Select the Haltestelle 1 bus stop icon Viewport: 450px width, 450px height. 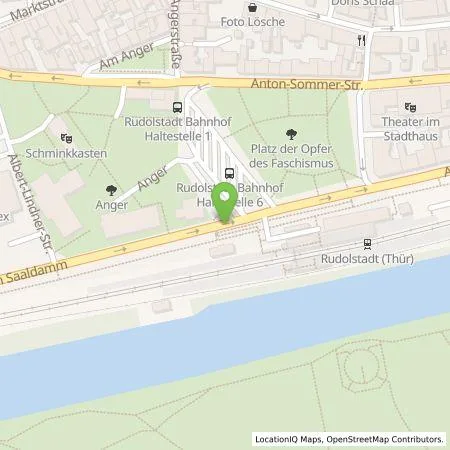[x=178, y=107]
